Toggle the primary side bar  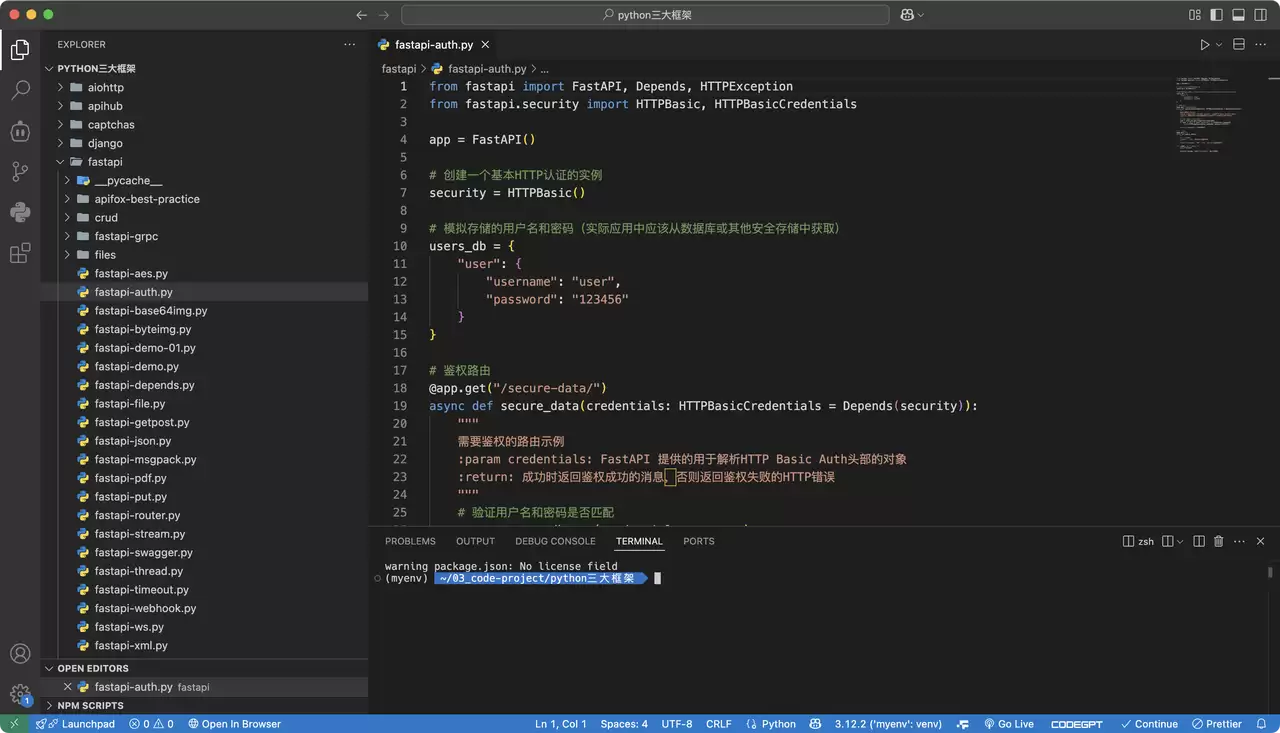[x=1216, y=15]
